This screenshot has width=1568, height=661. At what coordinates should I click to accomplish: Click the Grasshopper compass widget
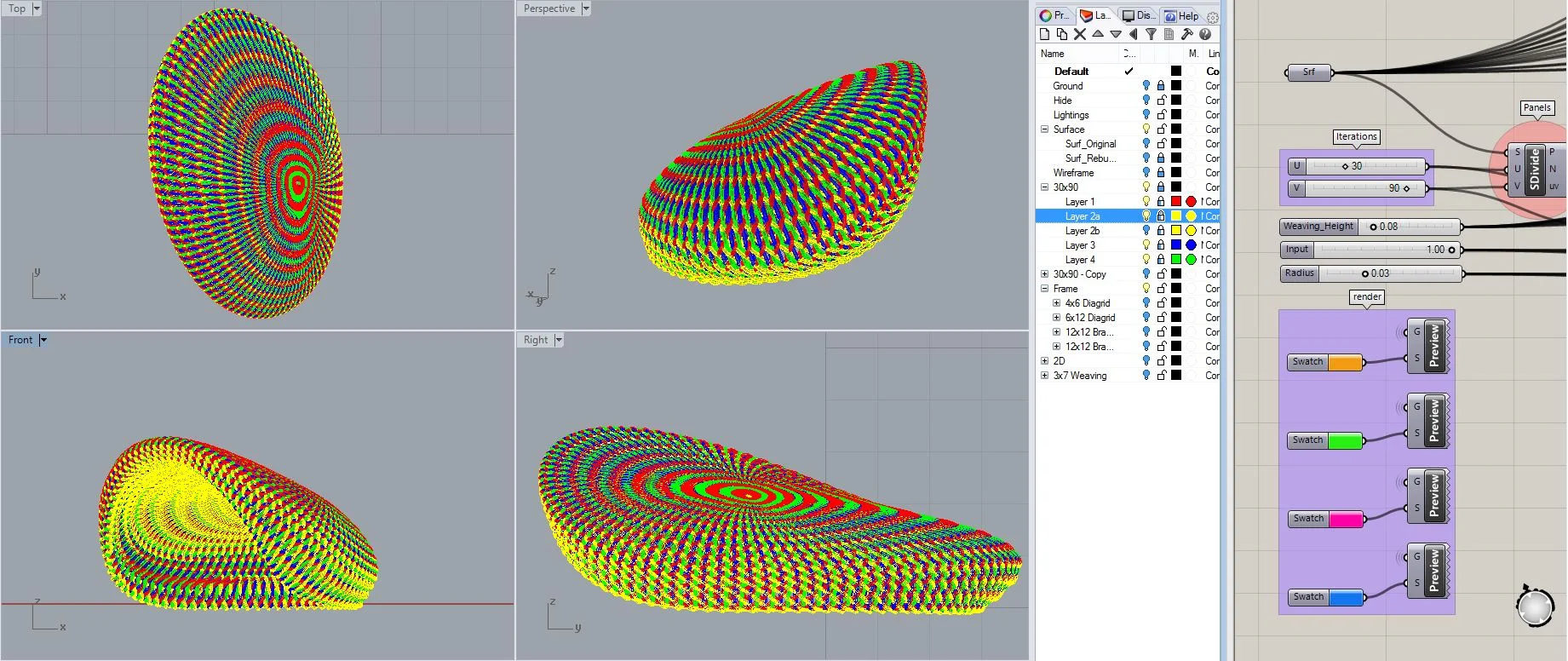[1535, 607]
